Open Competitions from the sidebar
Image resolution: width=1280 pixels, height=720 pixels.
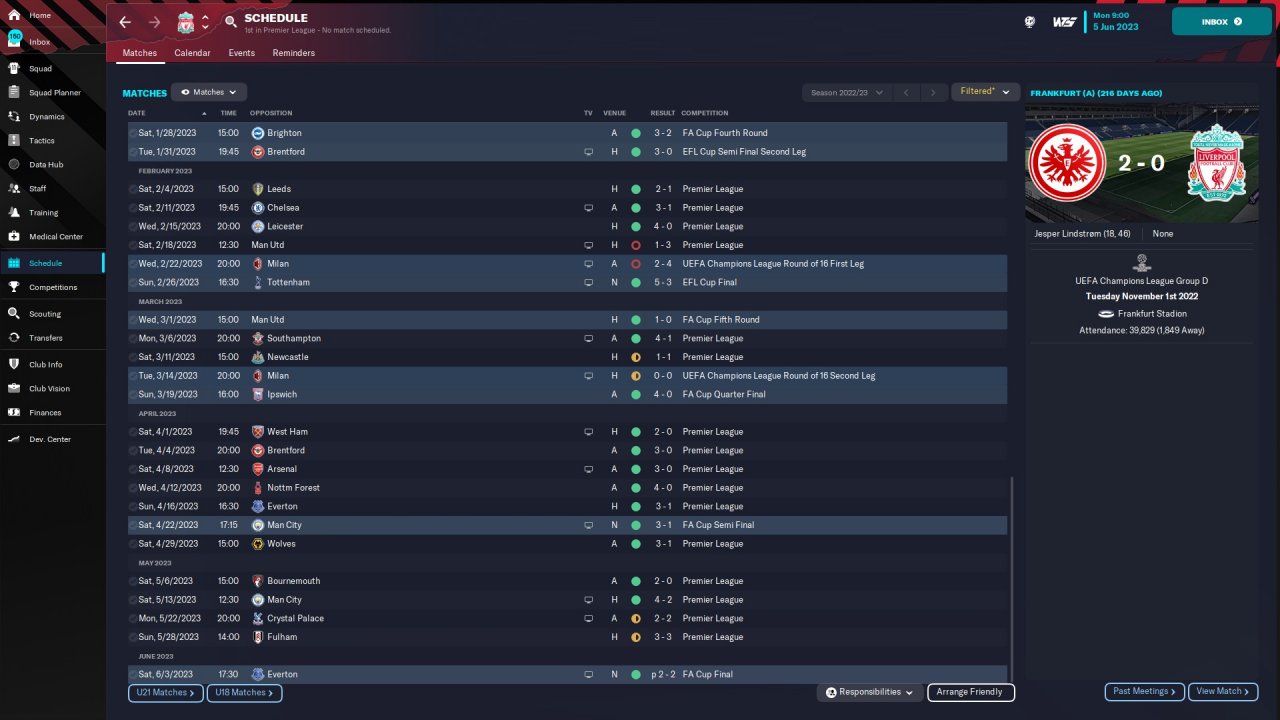53,288
